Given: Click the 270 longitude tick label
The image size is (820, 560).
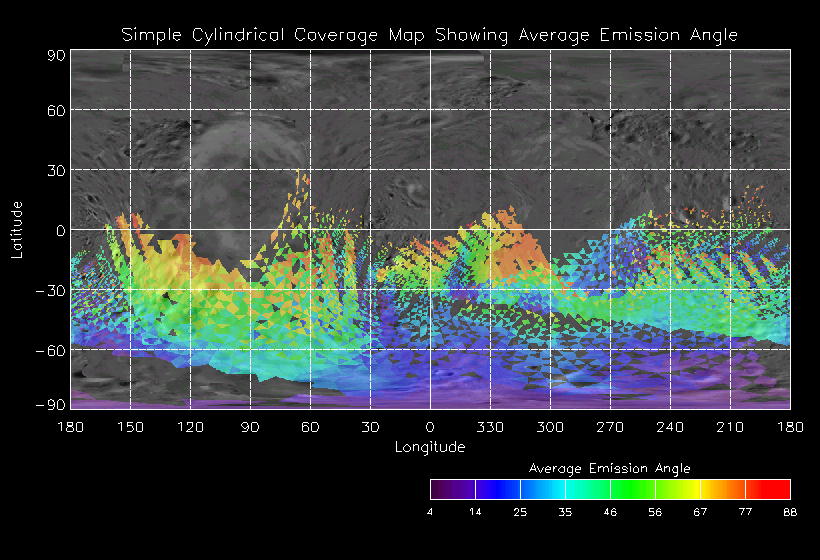Looking at the screenshot, I should 610,427.
